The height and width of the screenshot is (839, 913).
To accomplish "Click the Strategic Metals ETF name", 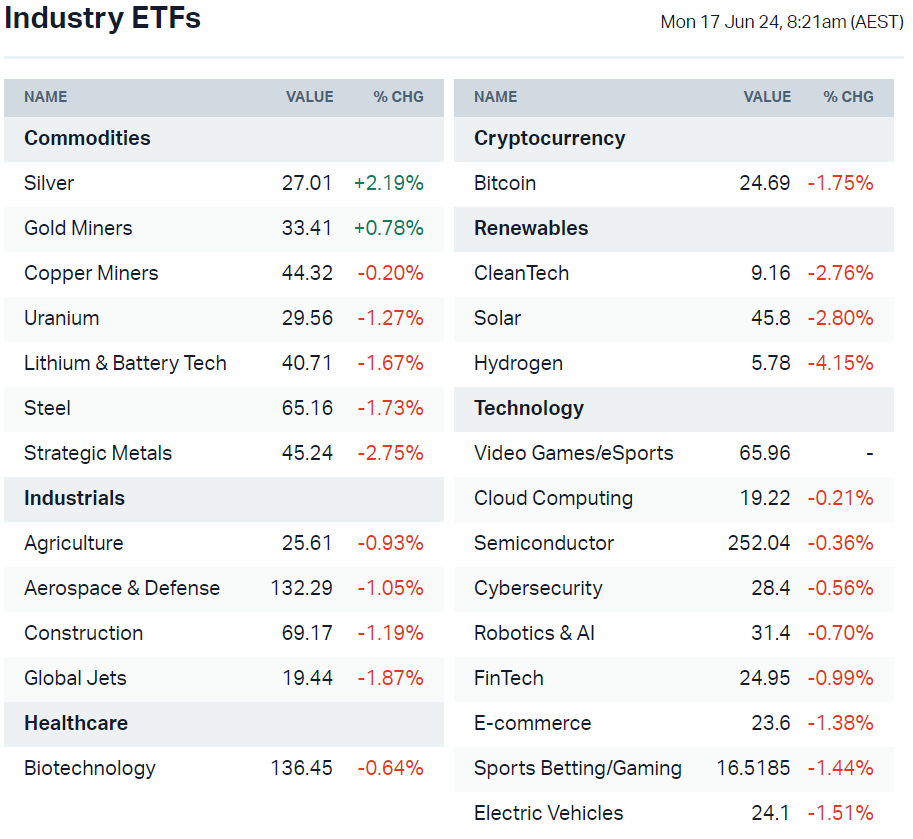I will pyautogui.click(x=98, y=453).
